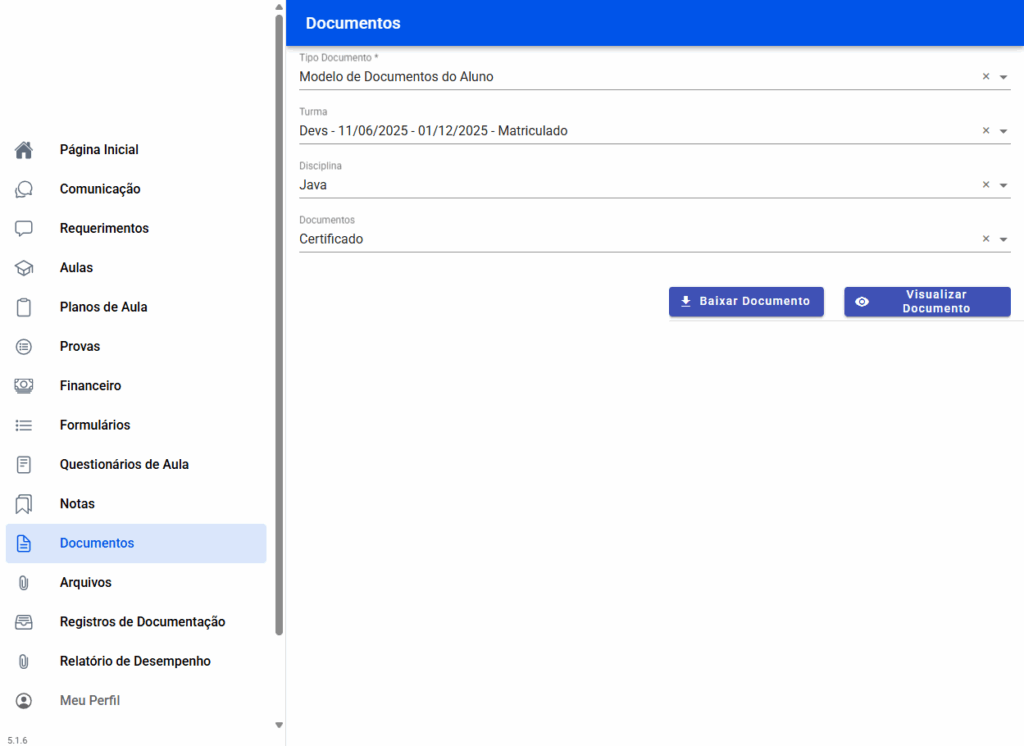Clear the Tipo Documento selection
The height and width of the screenshot is (746, 1024).
click(985, 76)
